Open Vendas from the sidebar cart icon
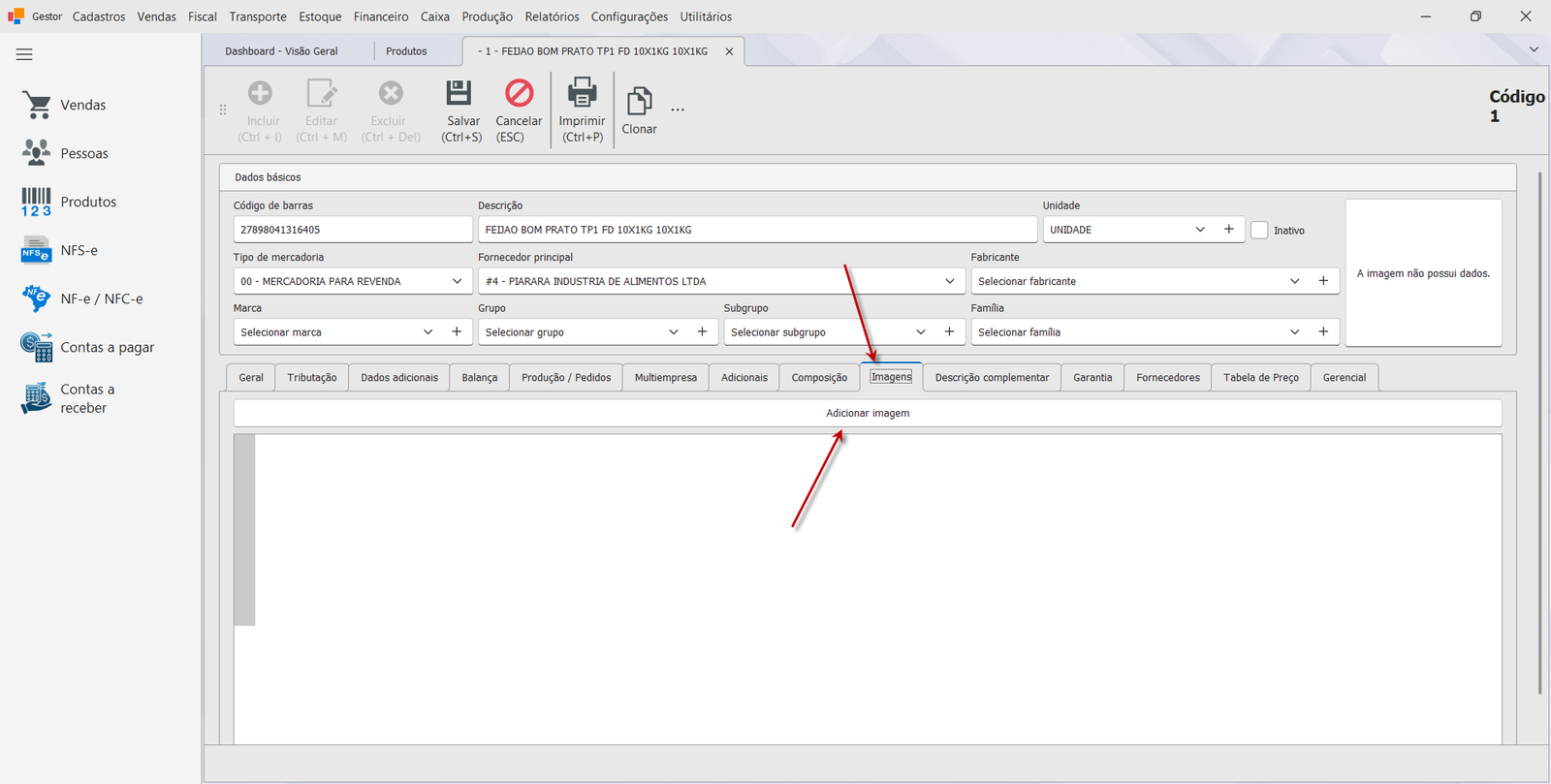The height and width of the screenshot is (784, 1551). click(x=37, y=105)
